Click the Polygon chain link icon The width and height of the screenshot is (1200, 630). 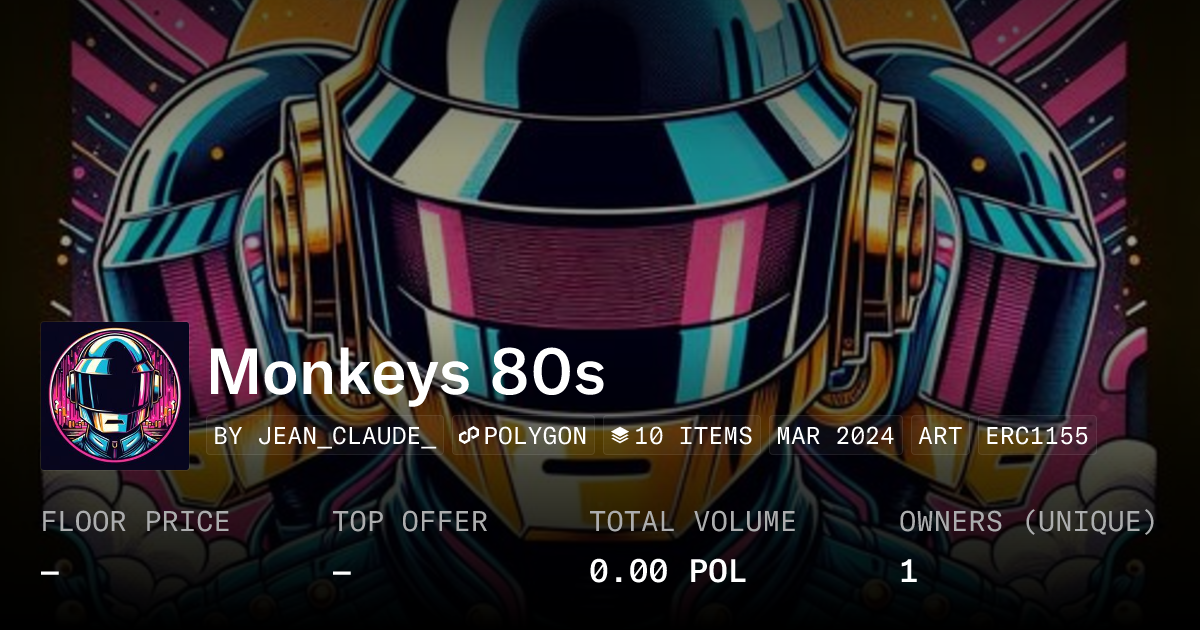click(x=469, y=436)
